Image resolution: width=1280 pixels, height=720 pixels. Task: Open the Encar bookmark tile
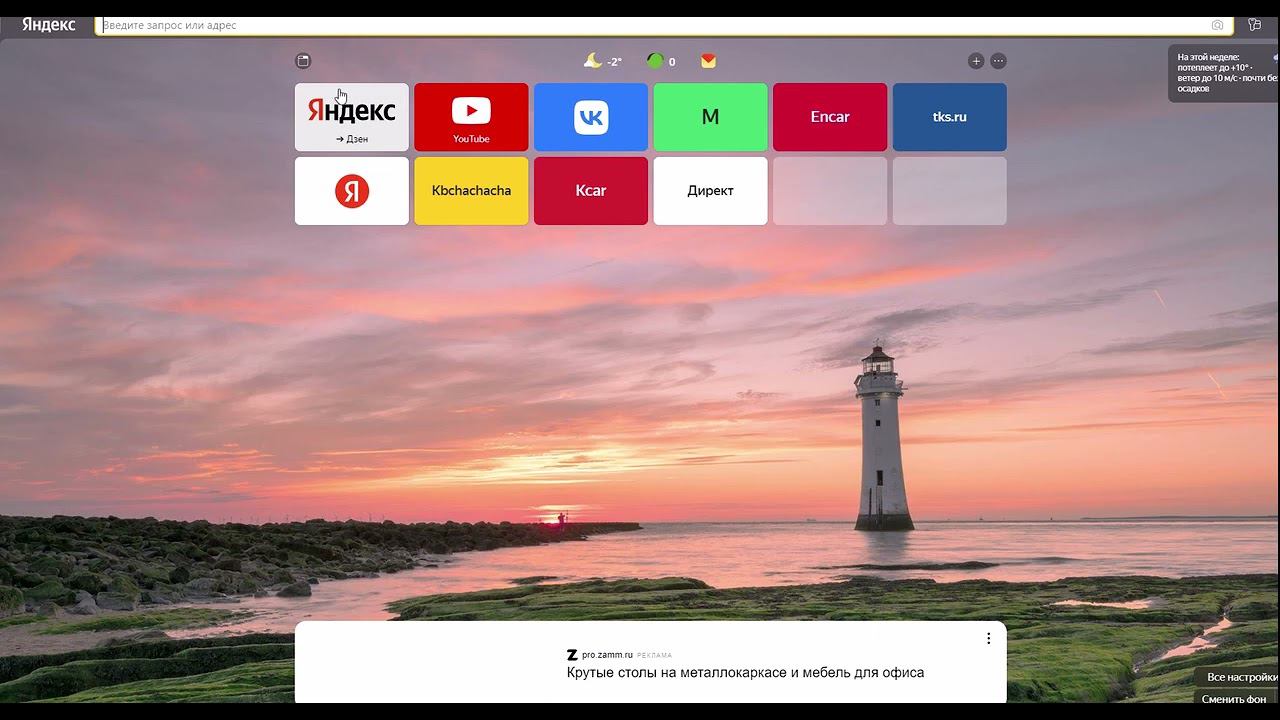830,117
